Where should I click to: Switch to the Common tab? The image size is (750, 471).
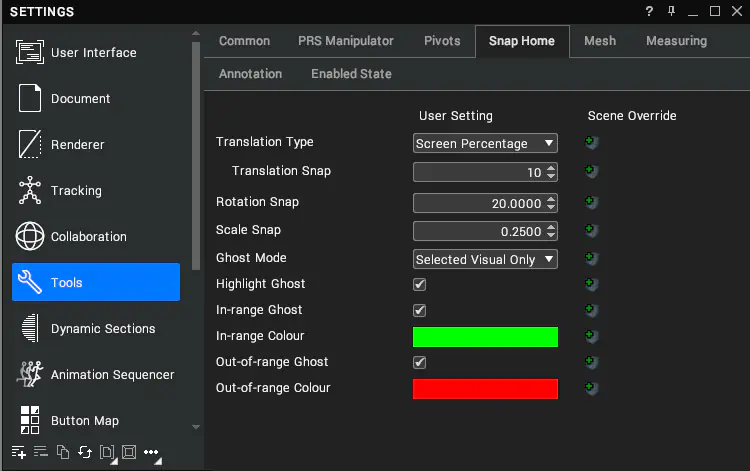tap(244, 41)
